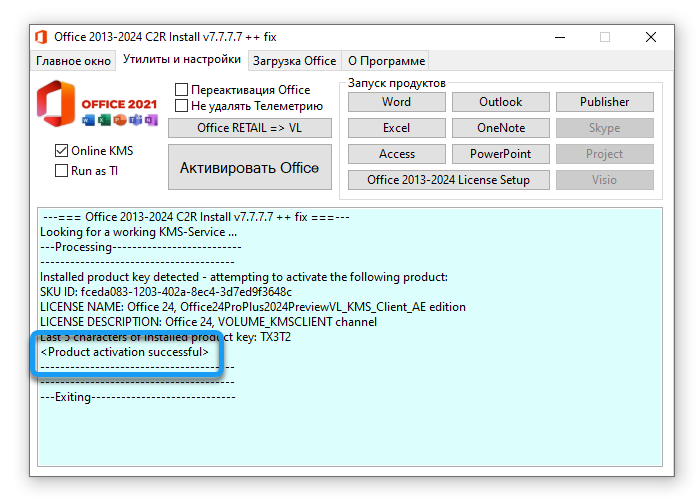Viewport: 697px width, 500px height.
Task: Click Looking for a working KMS-Service line
Action: click(x=138, y=232)
